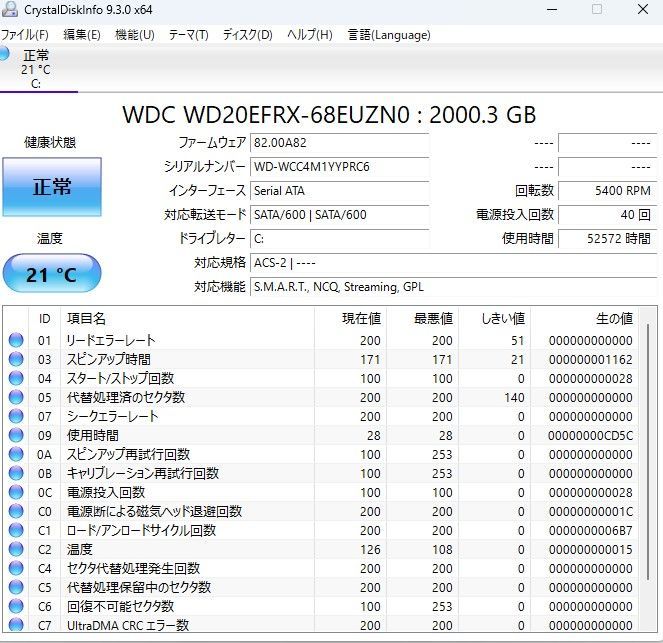Viewport: 663px width, 643px height.
Task: Open the 編集(E) menu
Action: pyautogui.click(x=82, y=35)
